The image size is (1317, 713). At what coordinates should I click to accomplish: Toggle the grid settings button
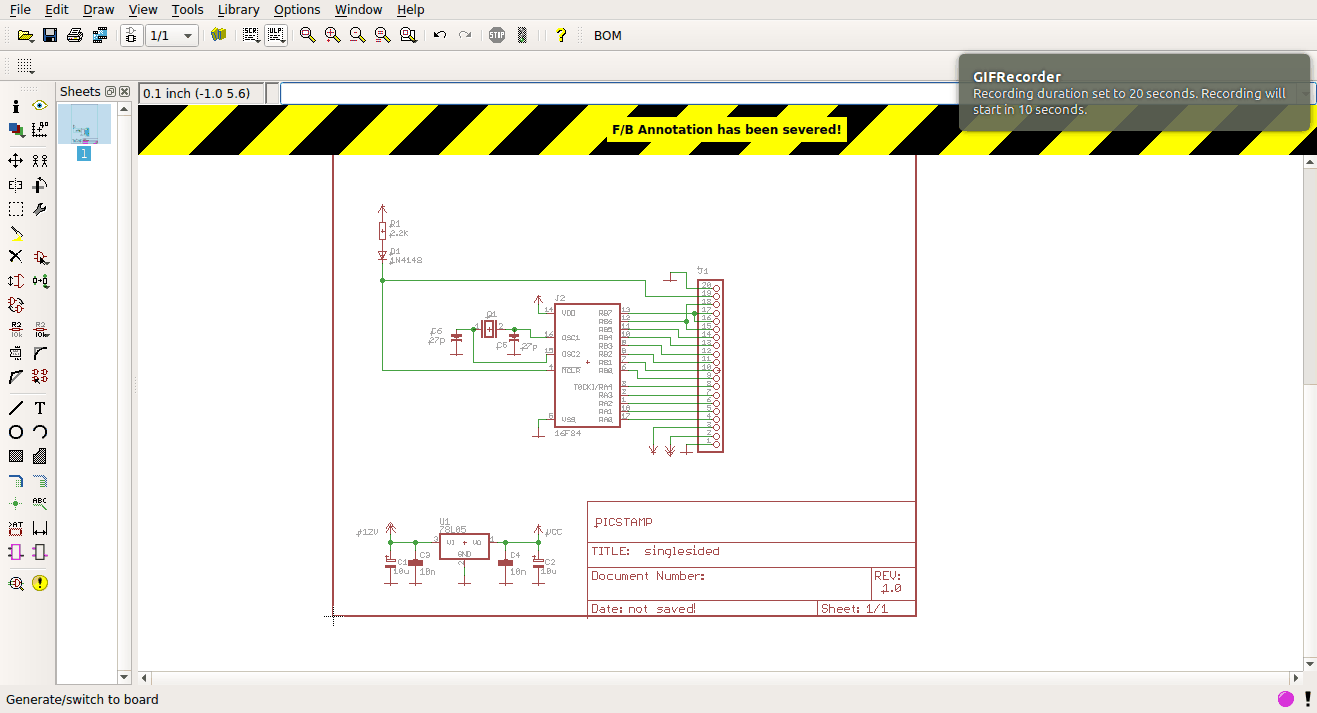click(x=25, y=66)
